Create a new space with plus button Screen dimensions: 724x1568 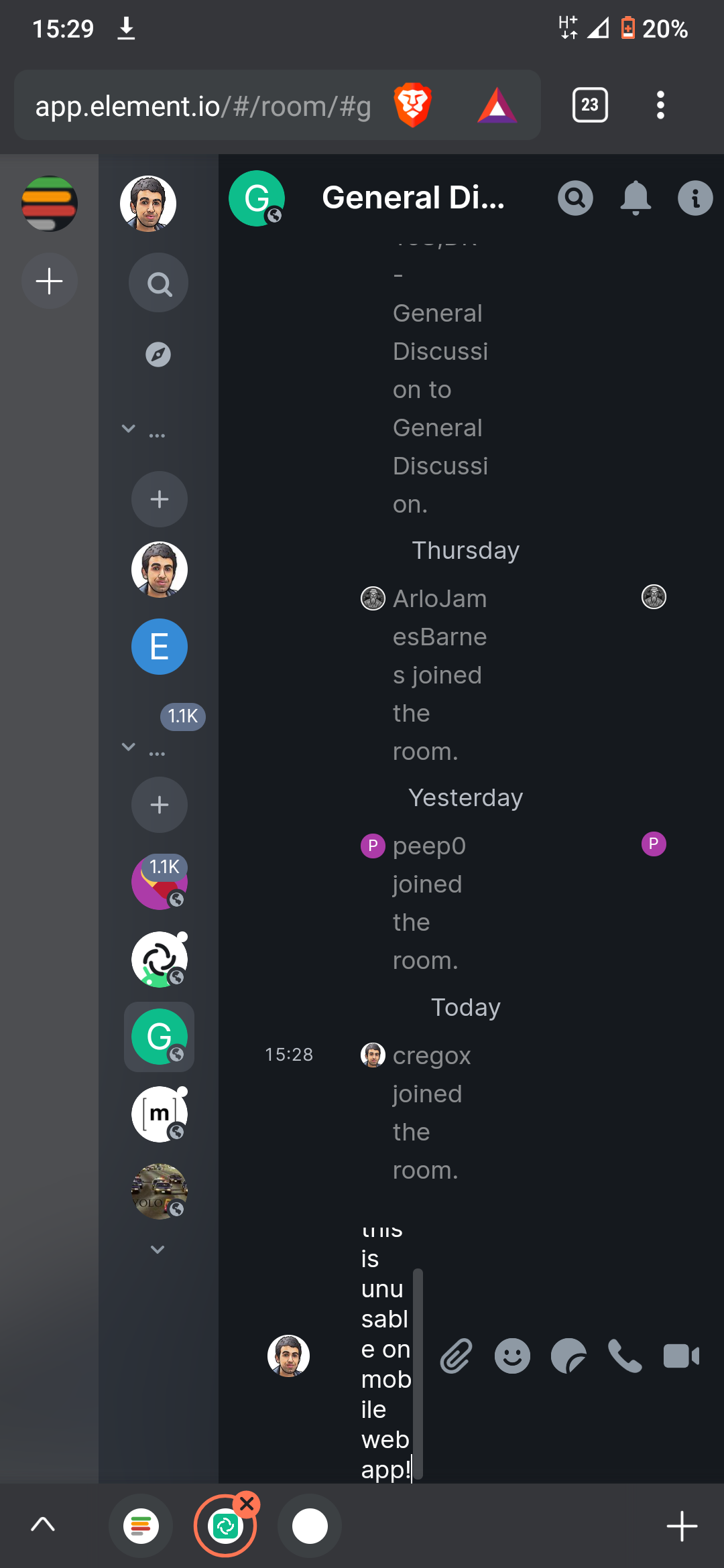(x=50, y=281)
